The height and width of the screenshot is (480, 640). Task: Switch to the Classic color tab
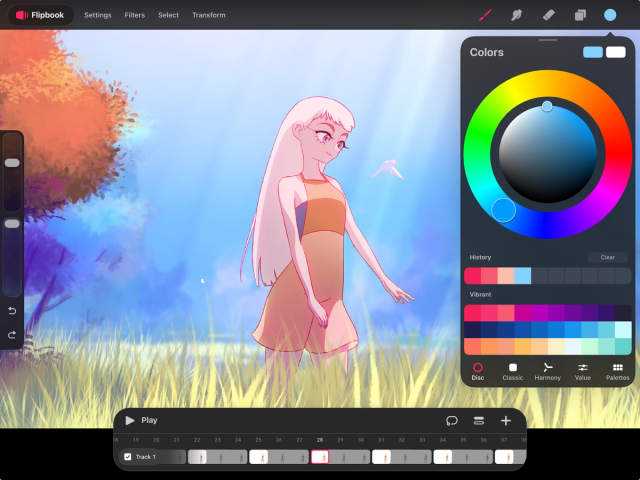point(513,371)
